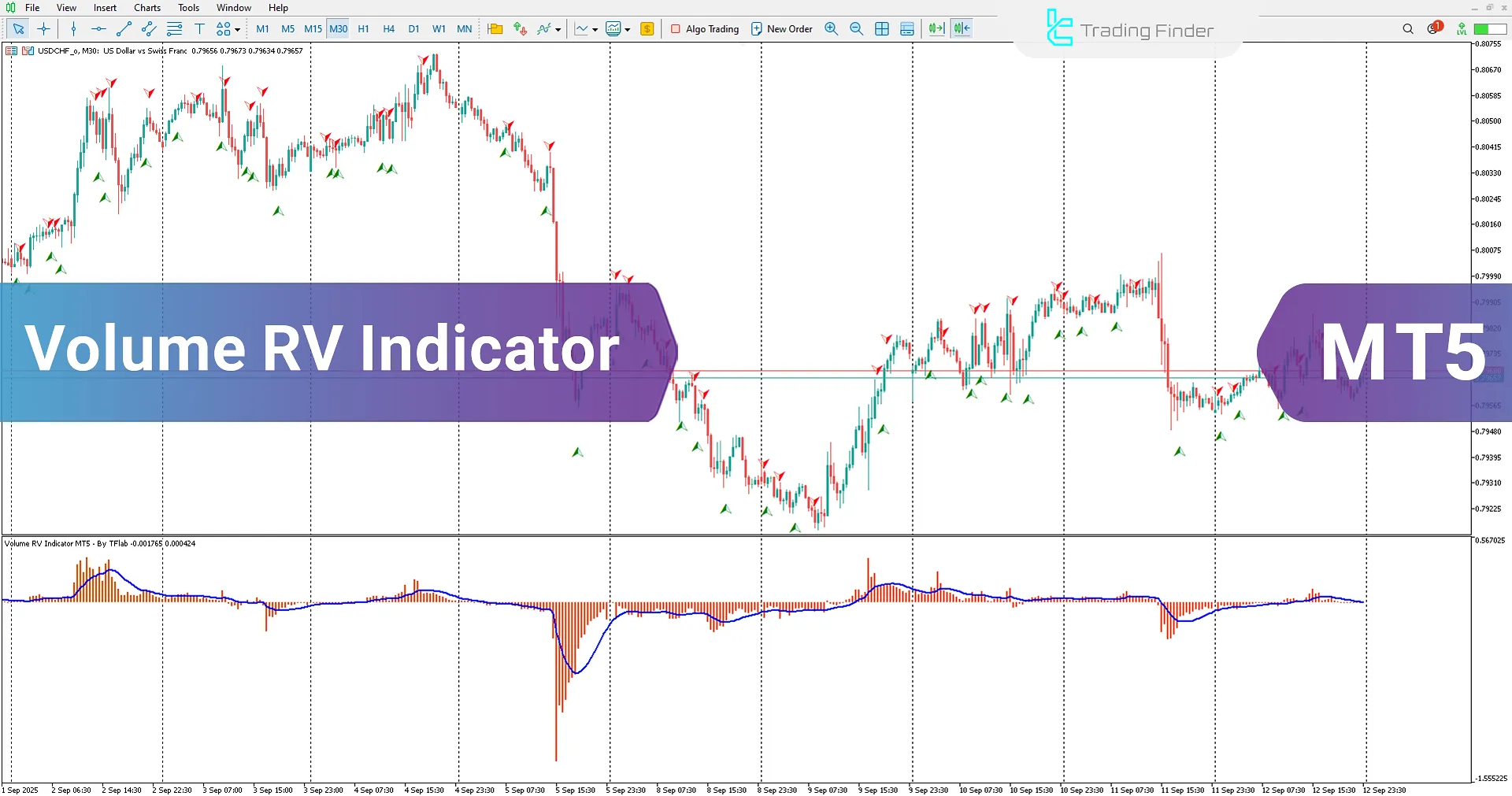This screenshot has height=796, width=1512.
Task: Toggle chart auto scroll to end
Action: [x=936, y=29]
